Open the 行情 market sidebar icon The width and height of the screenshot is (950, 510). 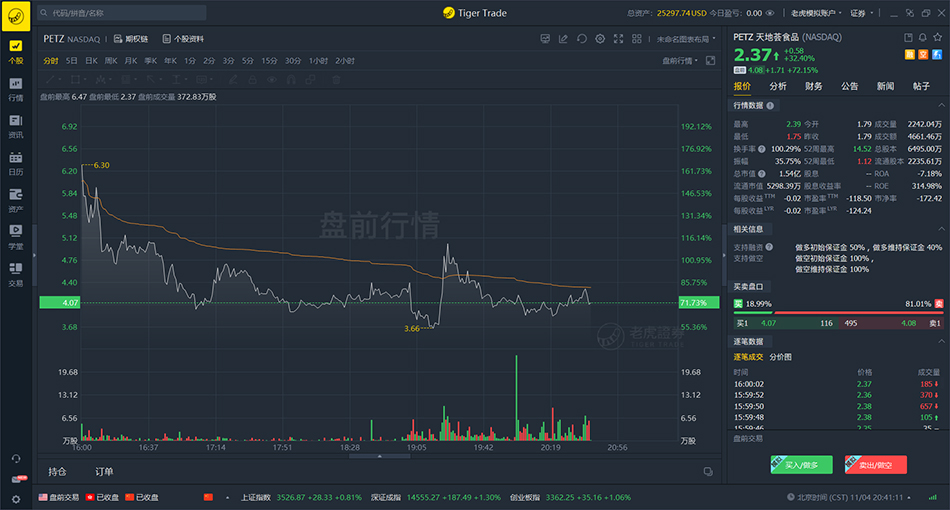(x=16, y=89)
